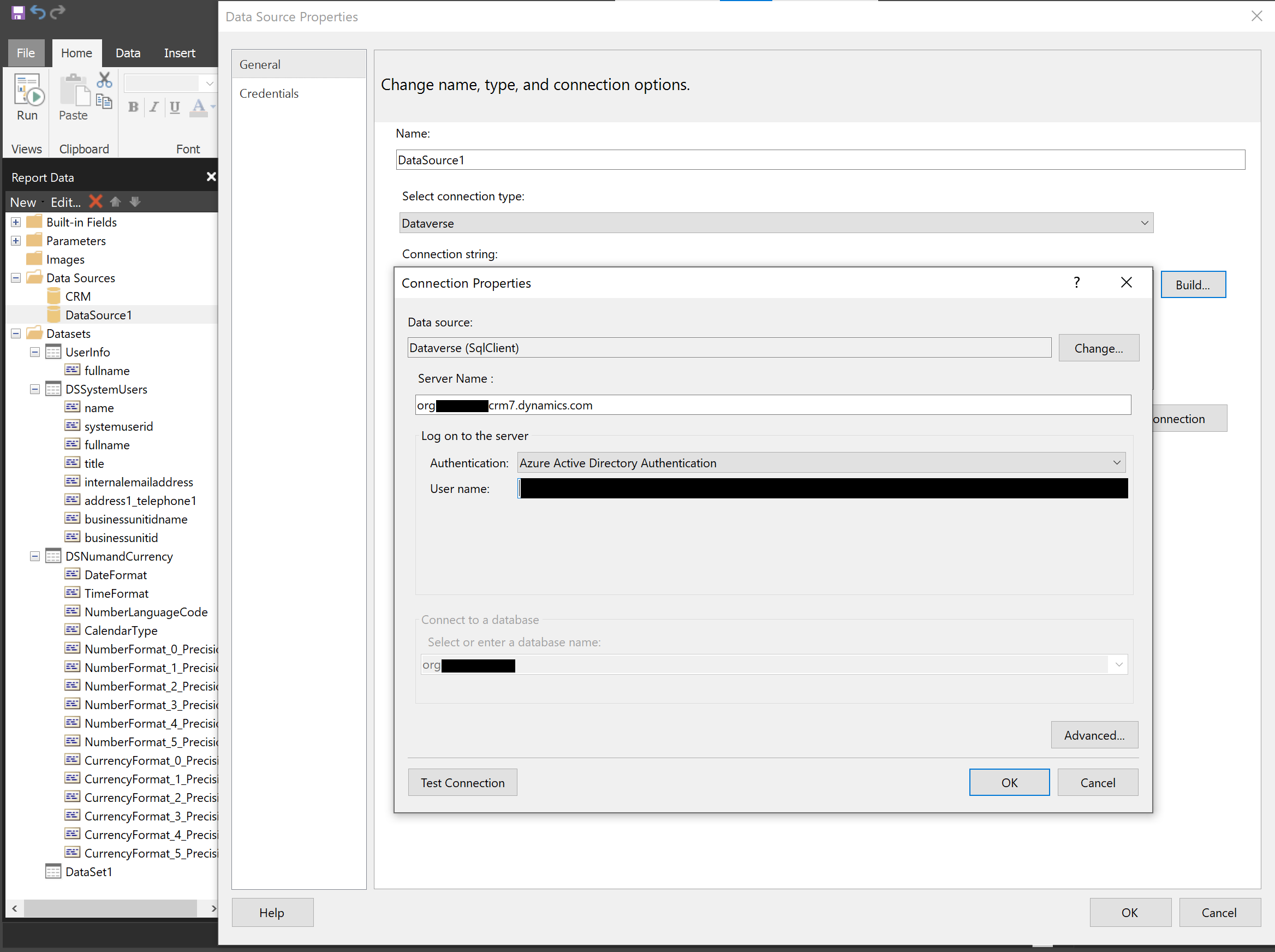Delete selected item with red X icon

click(x=96, y=201)
